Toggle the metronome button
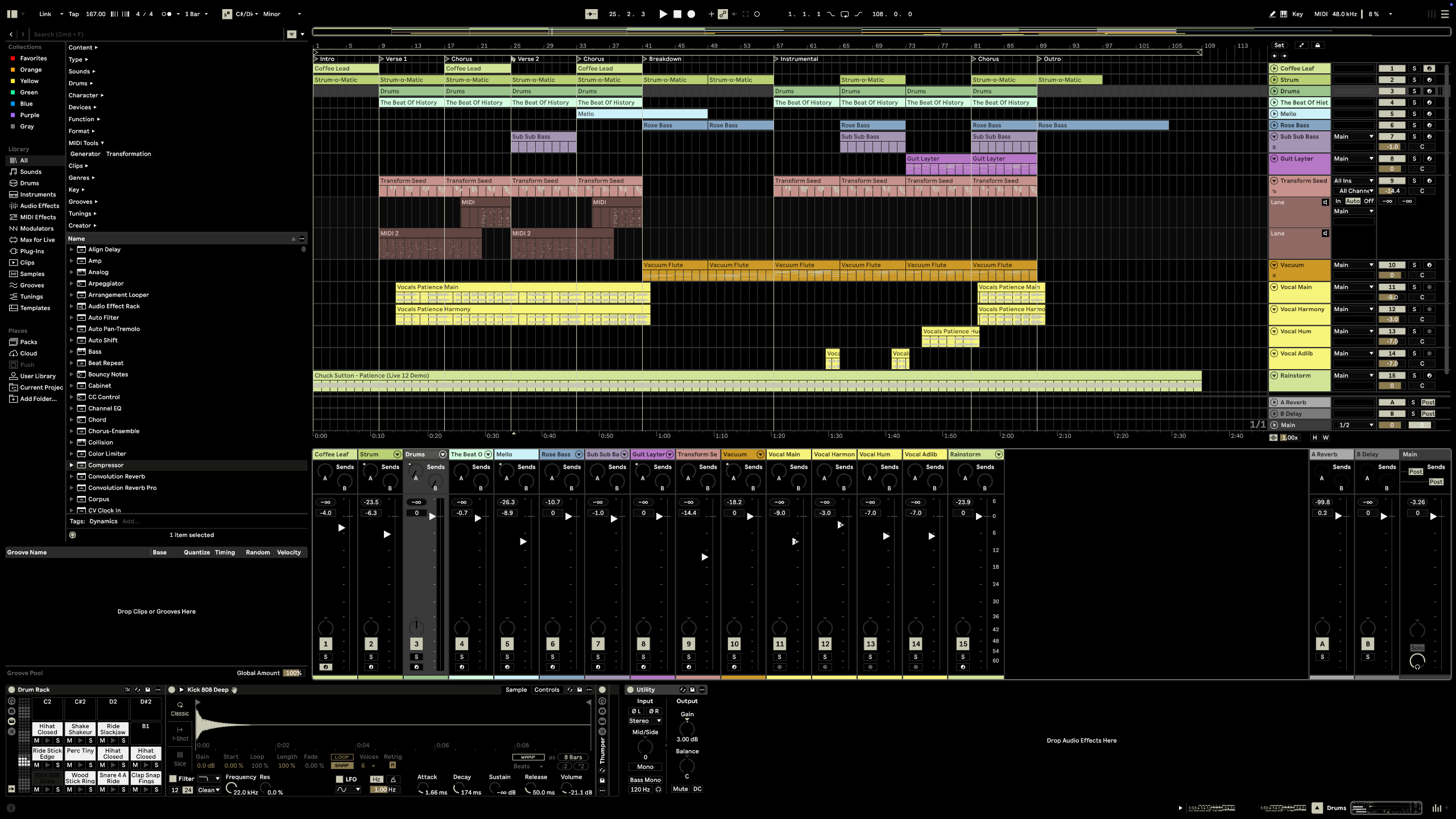1456x819 pixels. point(167,14)
